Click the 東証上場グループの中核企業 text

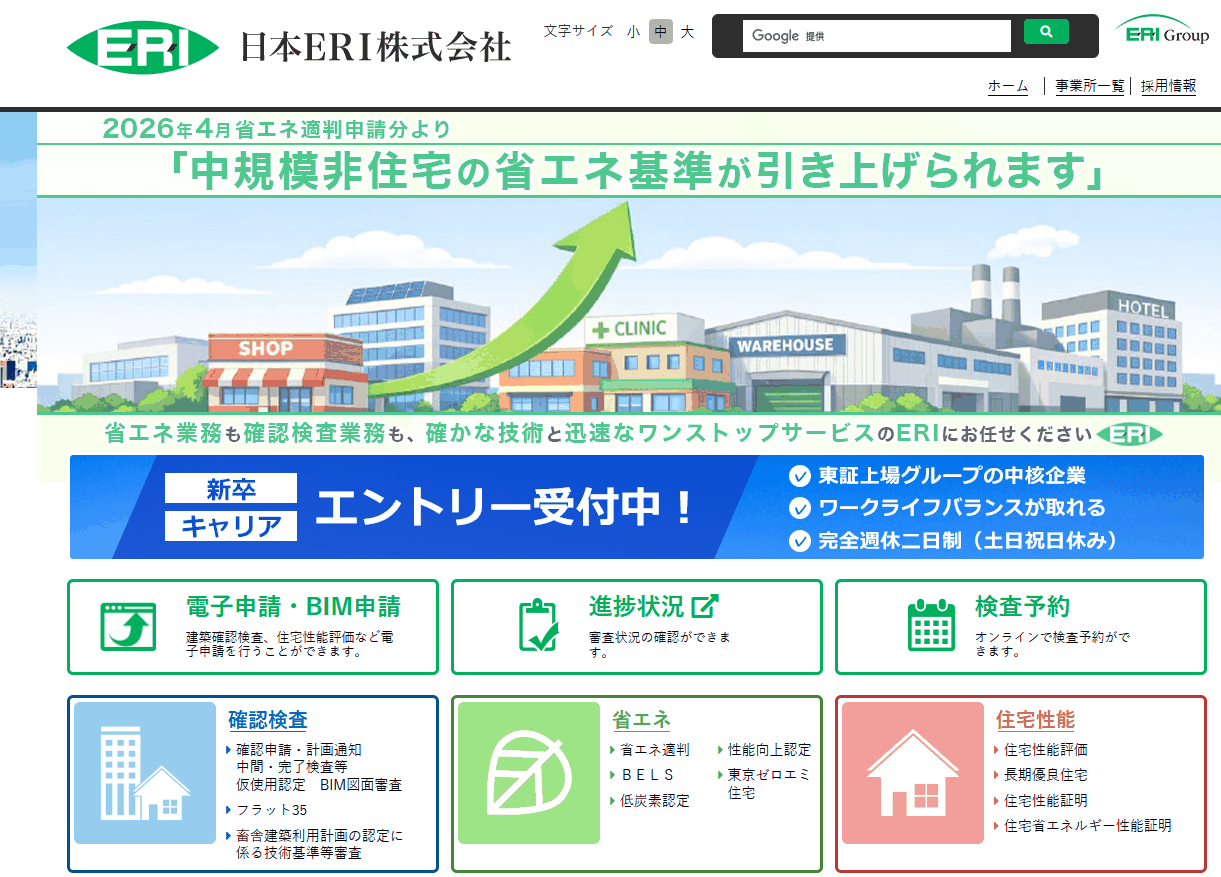tap(952, 476)
